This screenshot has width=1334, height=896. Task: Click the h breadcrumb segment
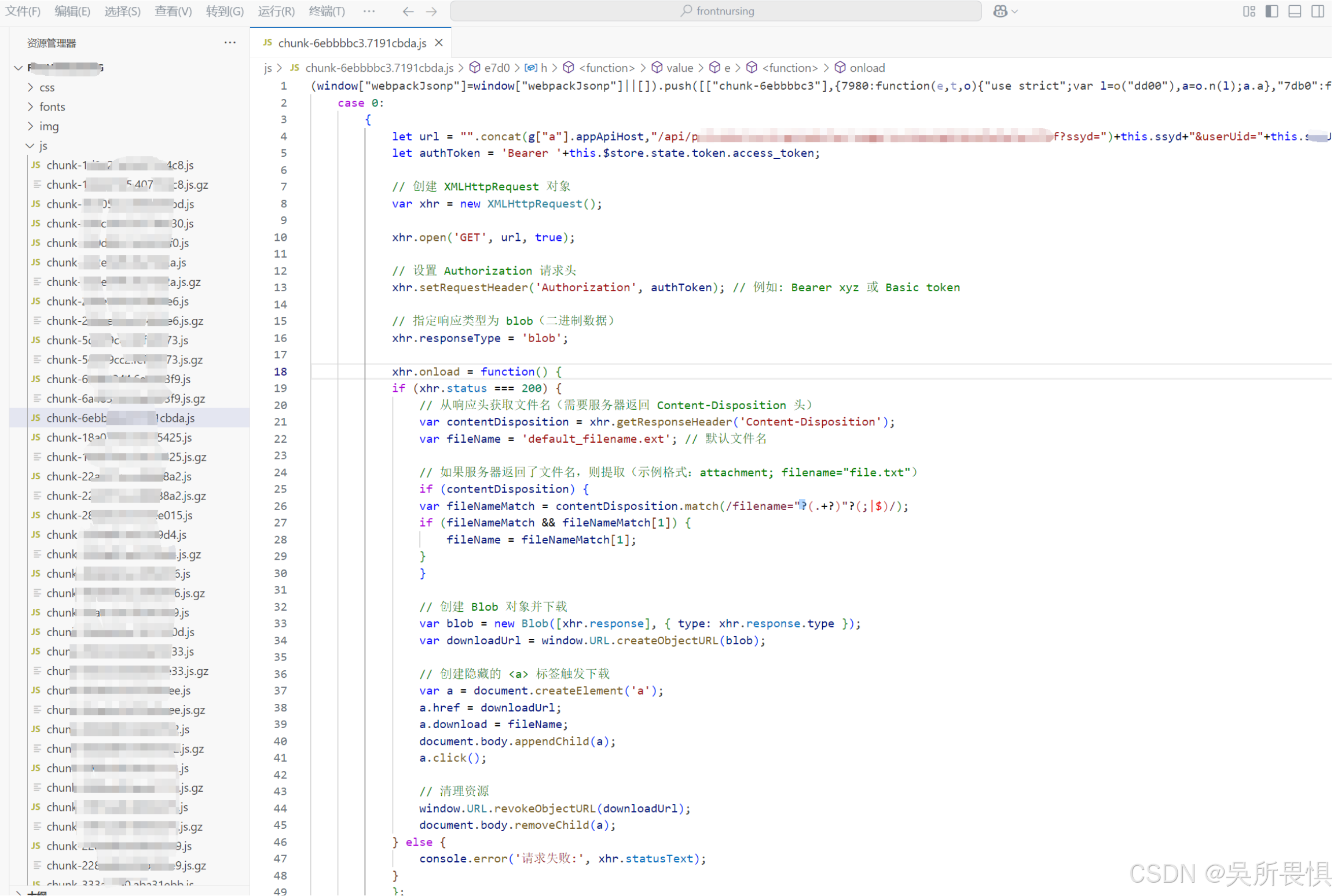(544, 68)
